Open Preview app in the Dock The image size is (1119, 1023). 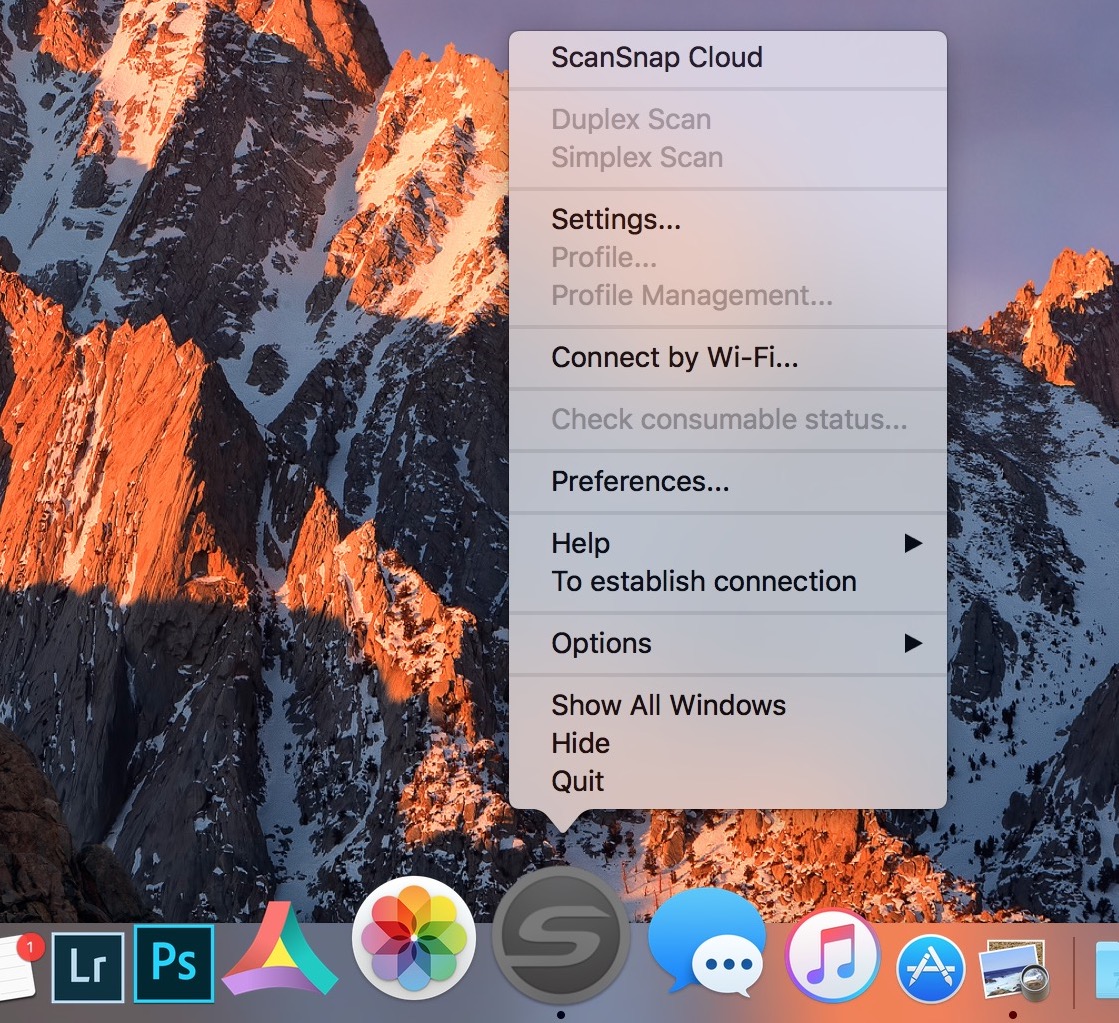click(1013, 969)
